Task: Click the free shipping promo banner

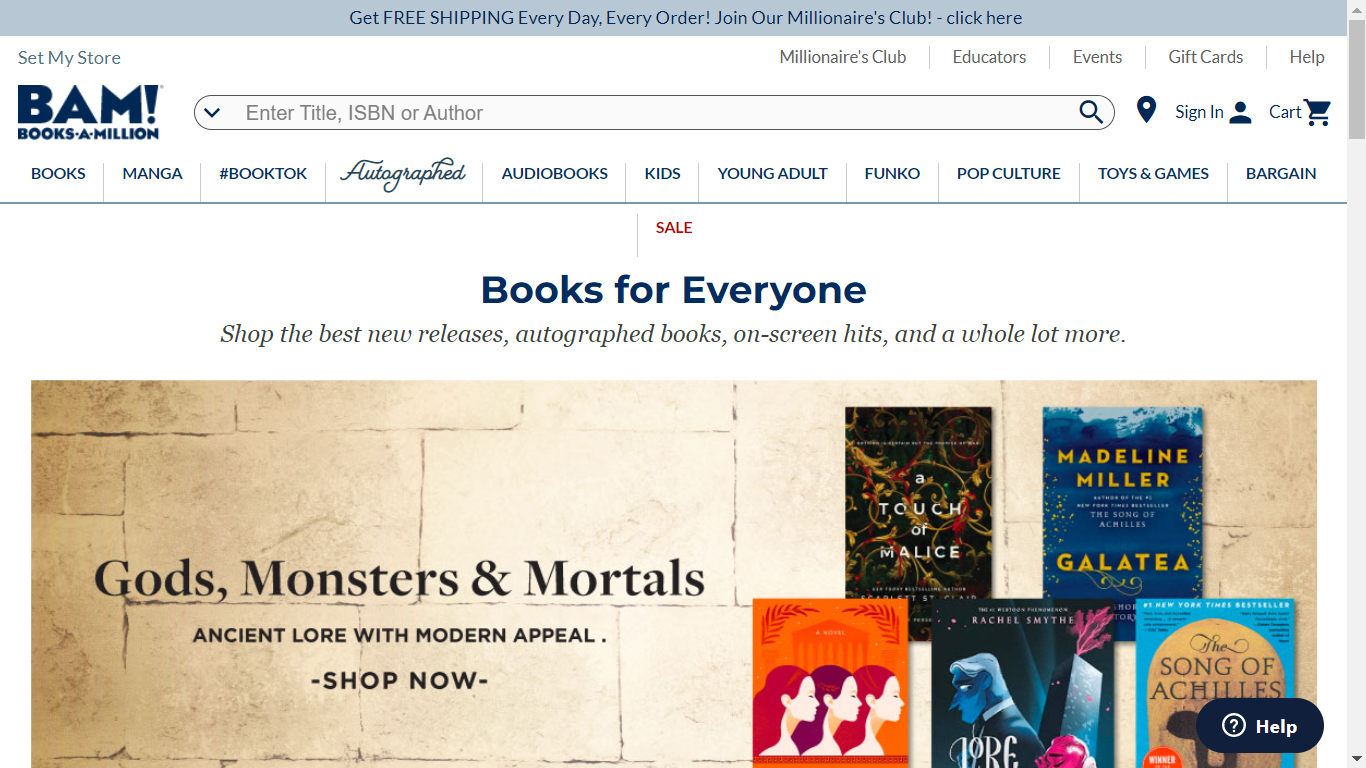Action: (685, 18)
